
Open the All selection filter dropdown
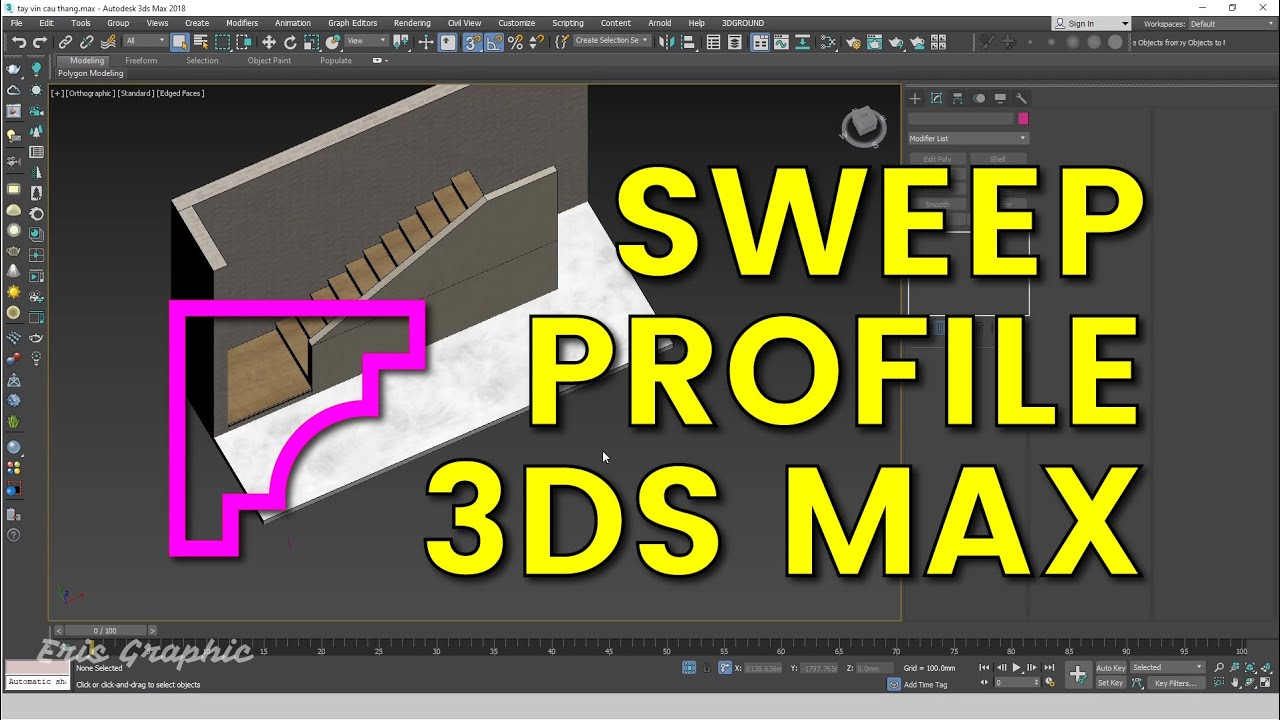(x=146, y=41)
